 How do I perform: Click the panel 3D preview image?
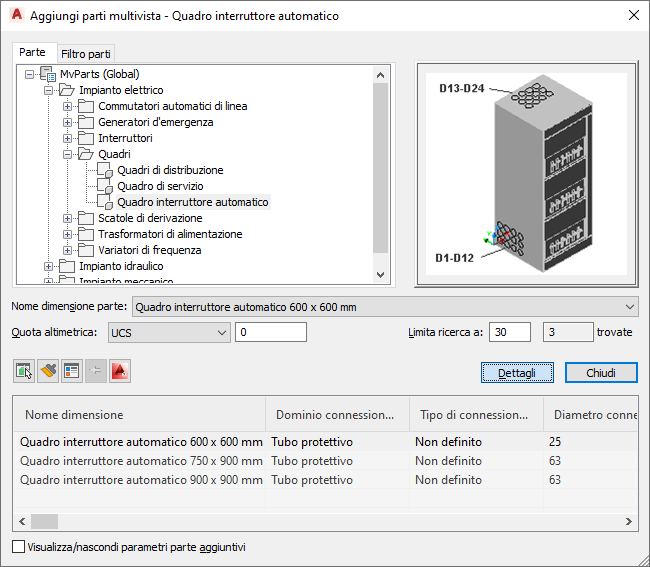click(x=526, y=174)
